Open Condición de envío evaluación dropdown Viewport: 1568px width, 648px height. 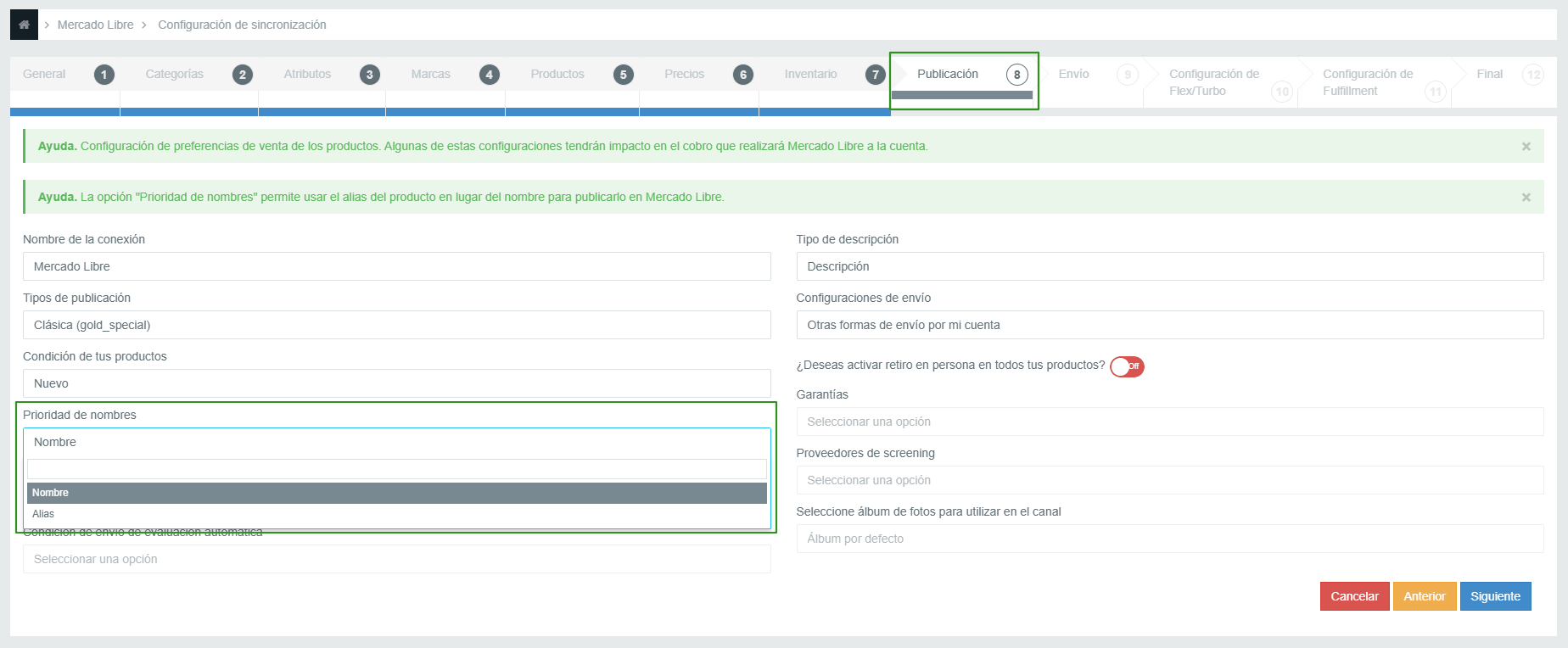coord(397,559)
